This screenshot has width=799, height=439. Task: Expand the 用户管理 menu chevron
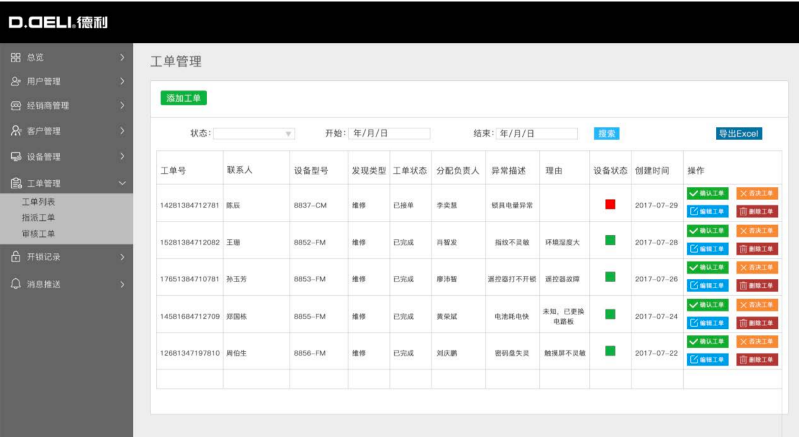[122, 81]
